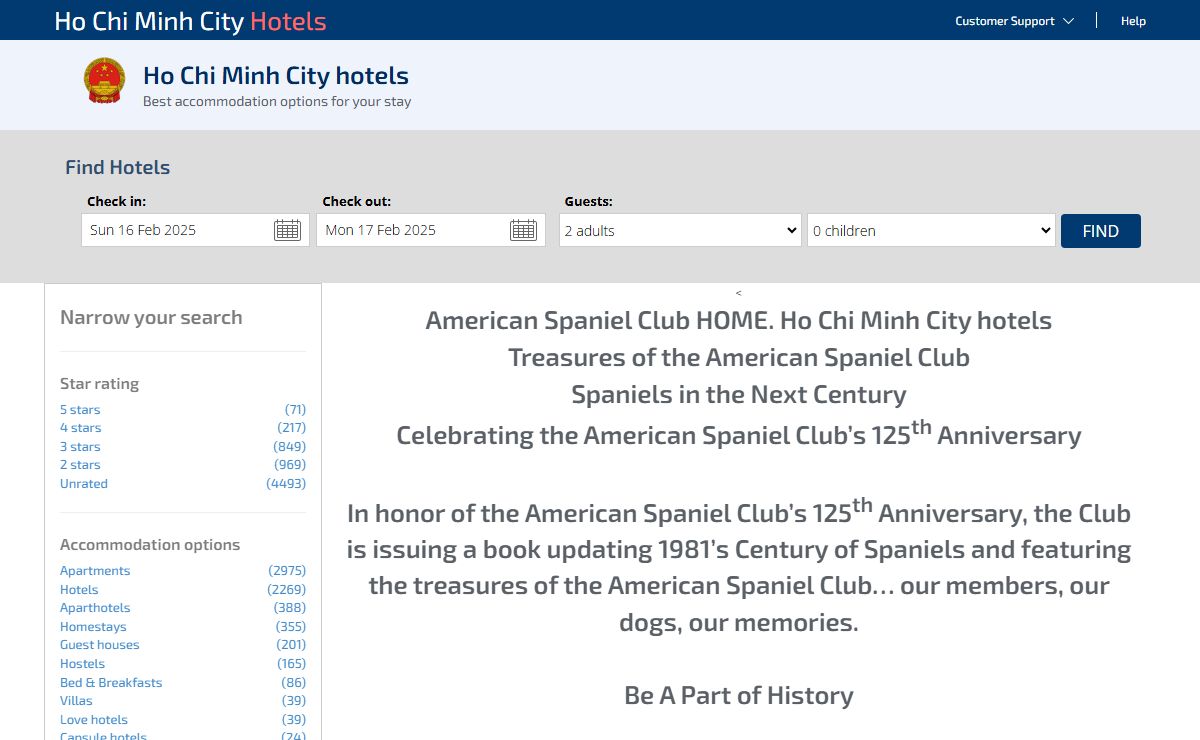Click the national emblem logo
The height and width of the screenshot is (740, 1200).
[104, 82]
